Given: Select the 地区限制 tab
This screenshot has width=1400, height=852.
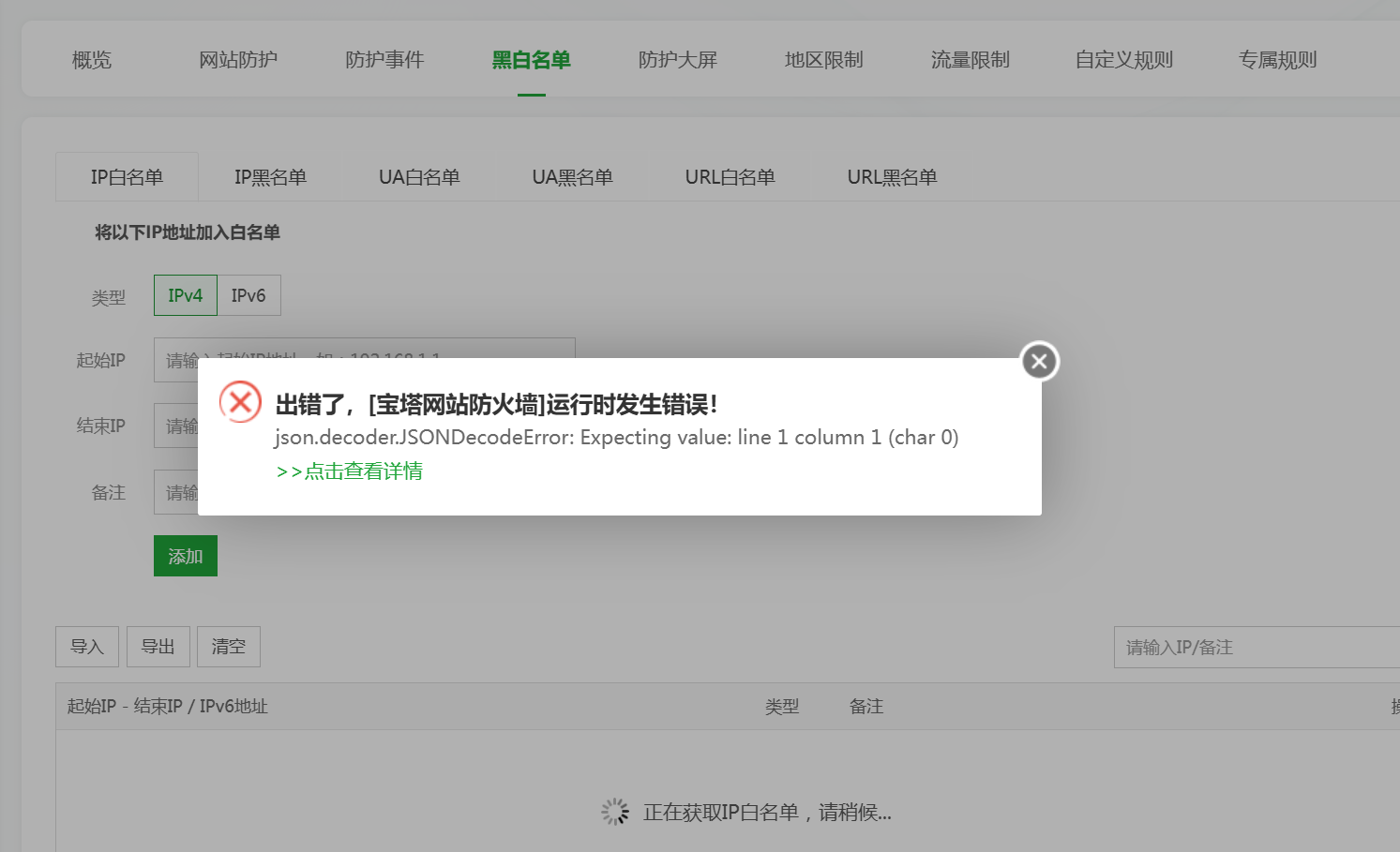Looking at the screenshot, I should [x=822, y=59].
